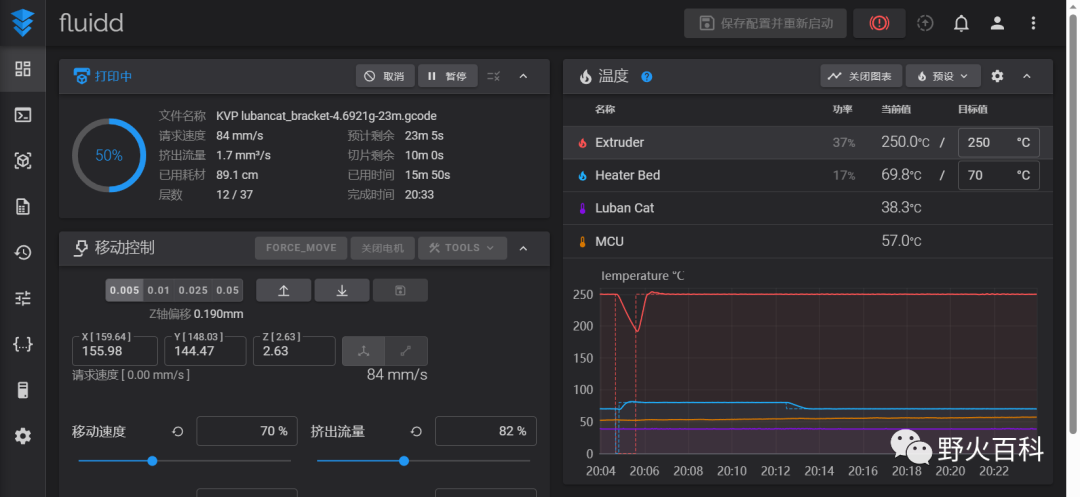
Task: Lower Z offset with down arrow button
Action: coord(342,290)
